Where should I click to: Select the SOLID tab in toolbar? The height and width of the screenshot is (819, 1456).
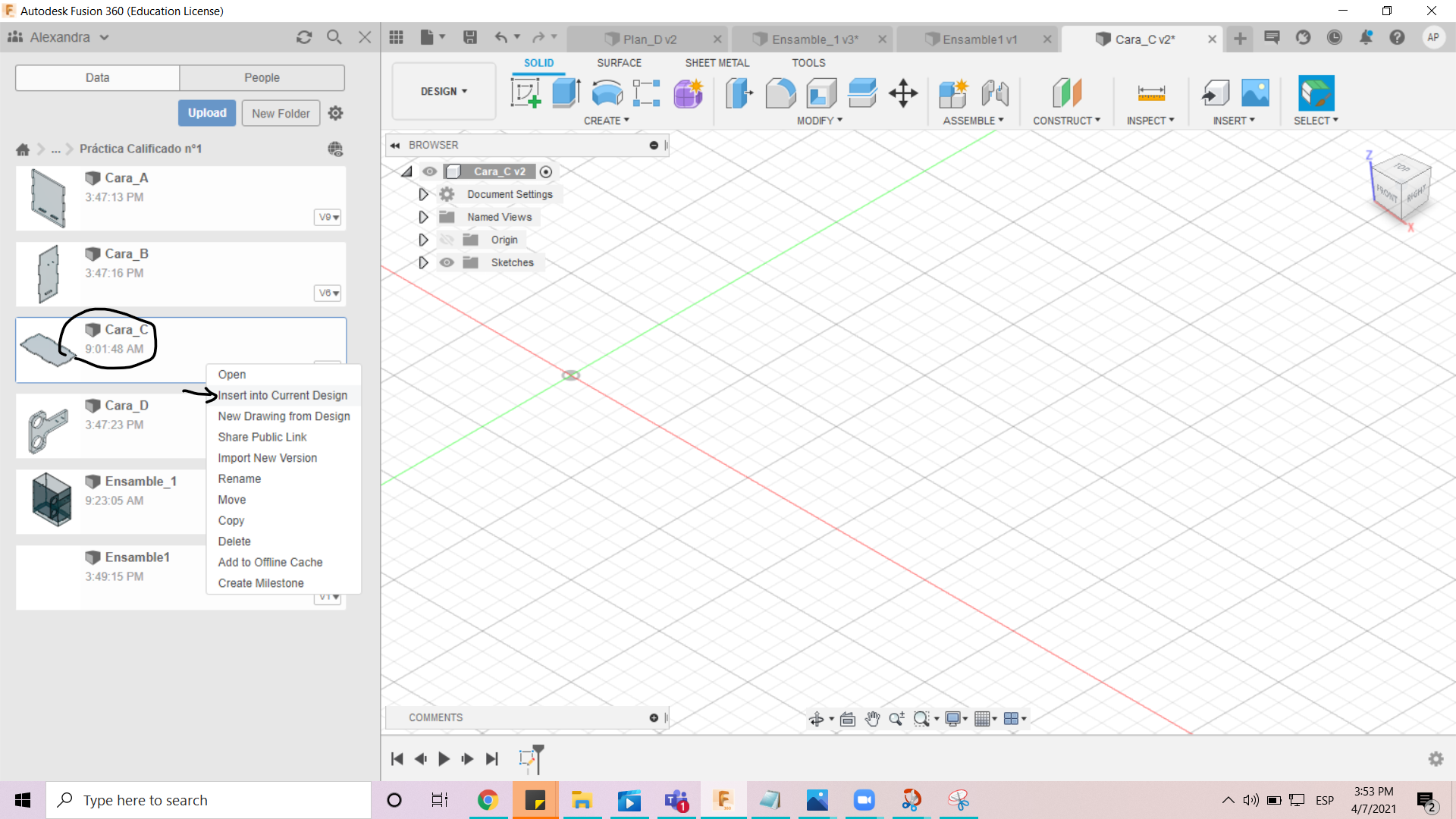tap(539, 62)
